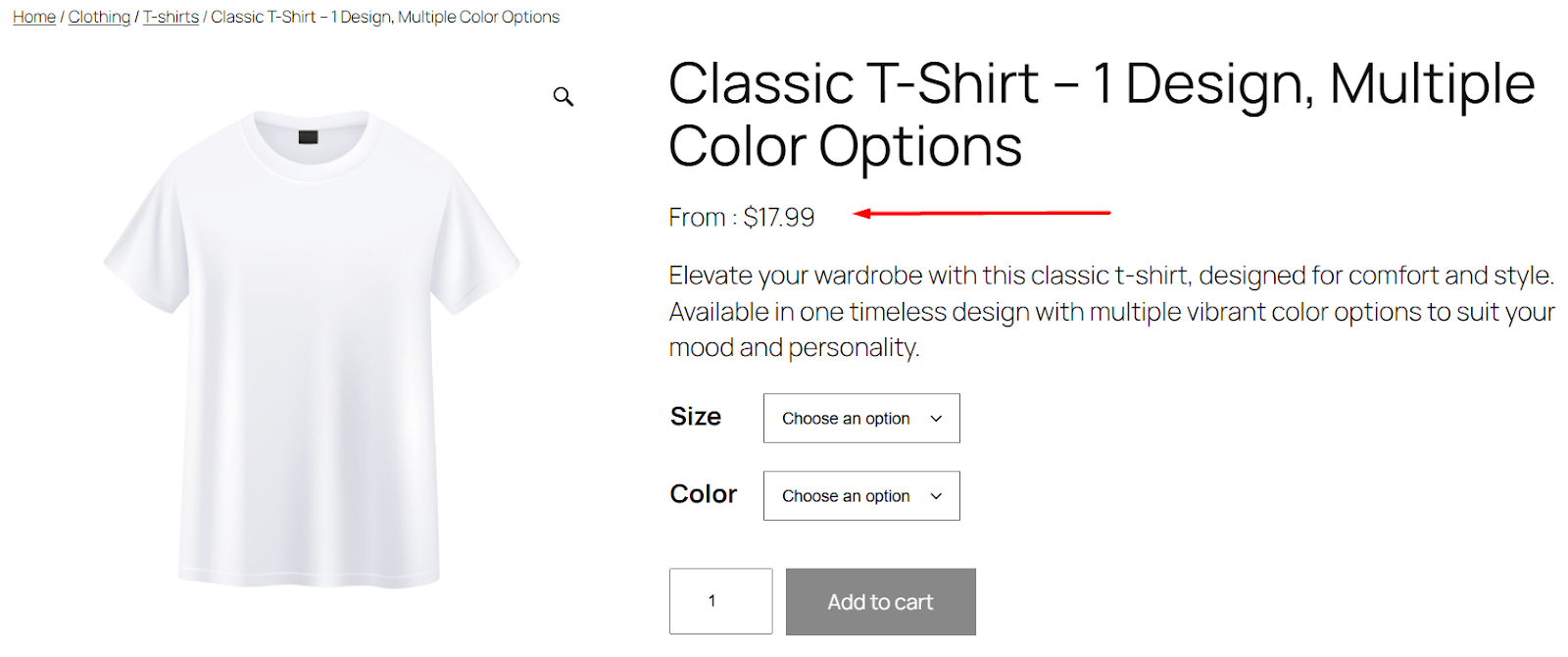Click the Size attribute label

point(696,417)
